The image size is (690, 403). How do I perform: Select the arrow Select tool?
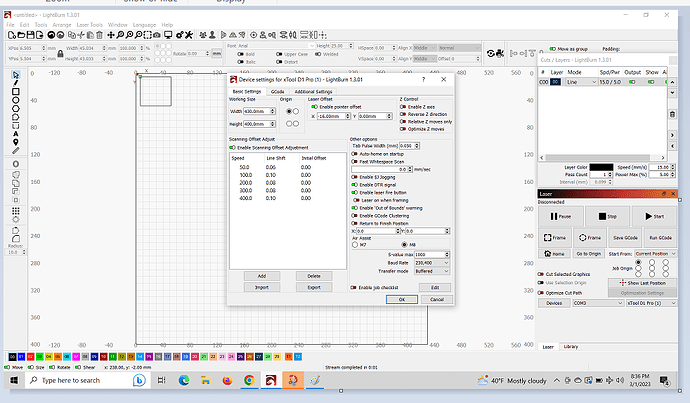pos(16,75)
